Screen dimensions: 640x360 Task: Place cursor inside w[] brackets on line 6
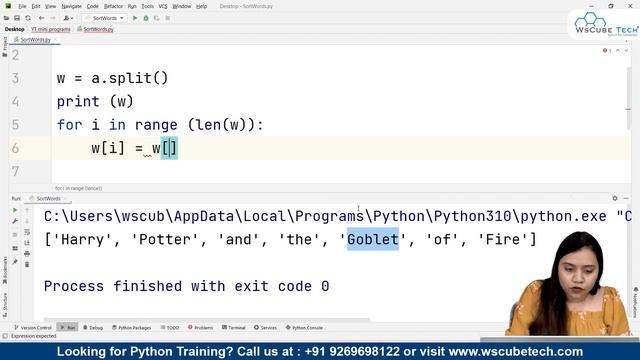coord(169,148)
